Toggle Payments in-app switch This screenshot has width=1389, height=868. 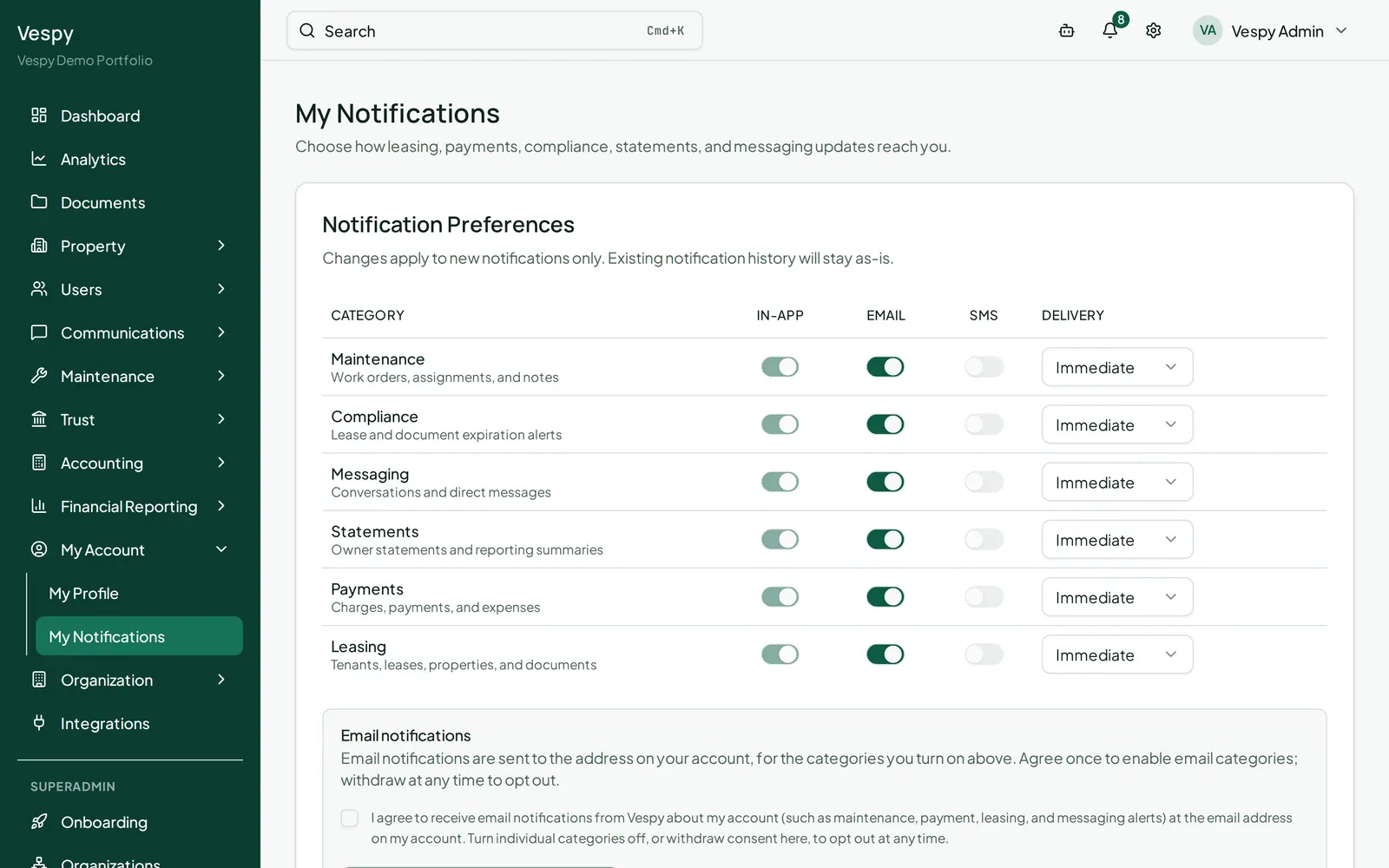780,597
